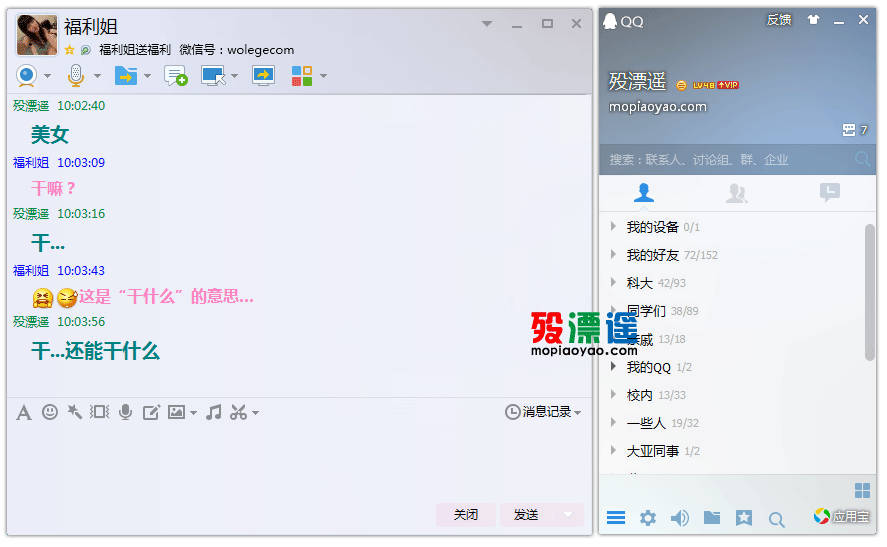887x547 pixels.
Task: Start a voice call with microphone icon
Action: point(76,75)
